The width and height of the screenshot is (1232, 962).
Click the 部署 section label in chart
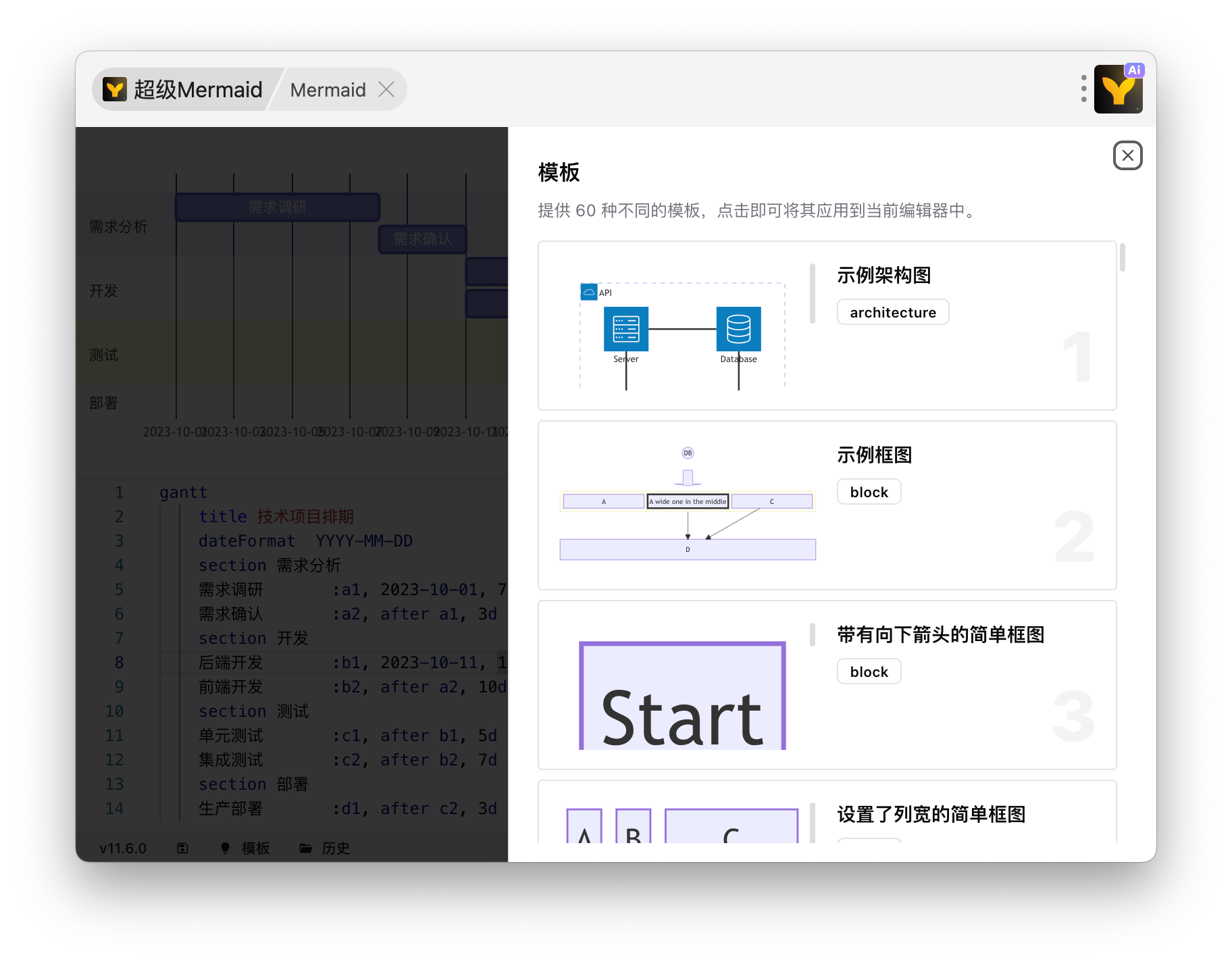coord(104,403)
